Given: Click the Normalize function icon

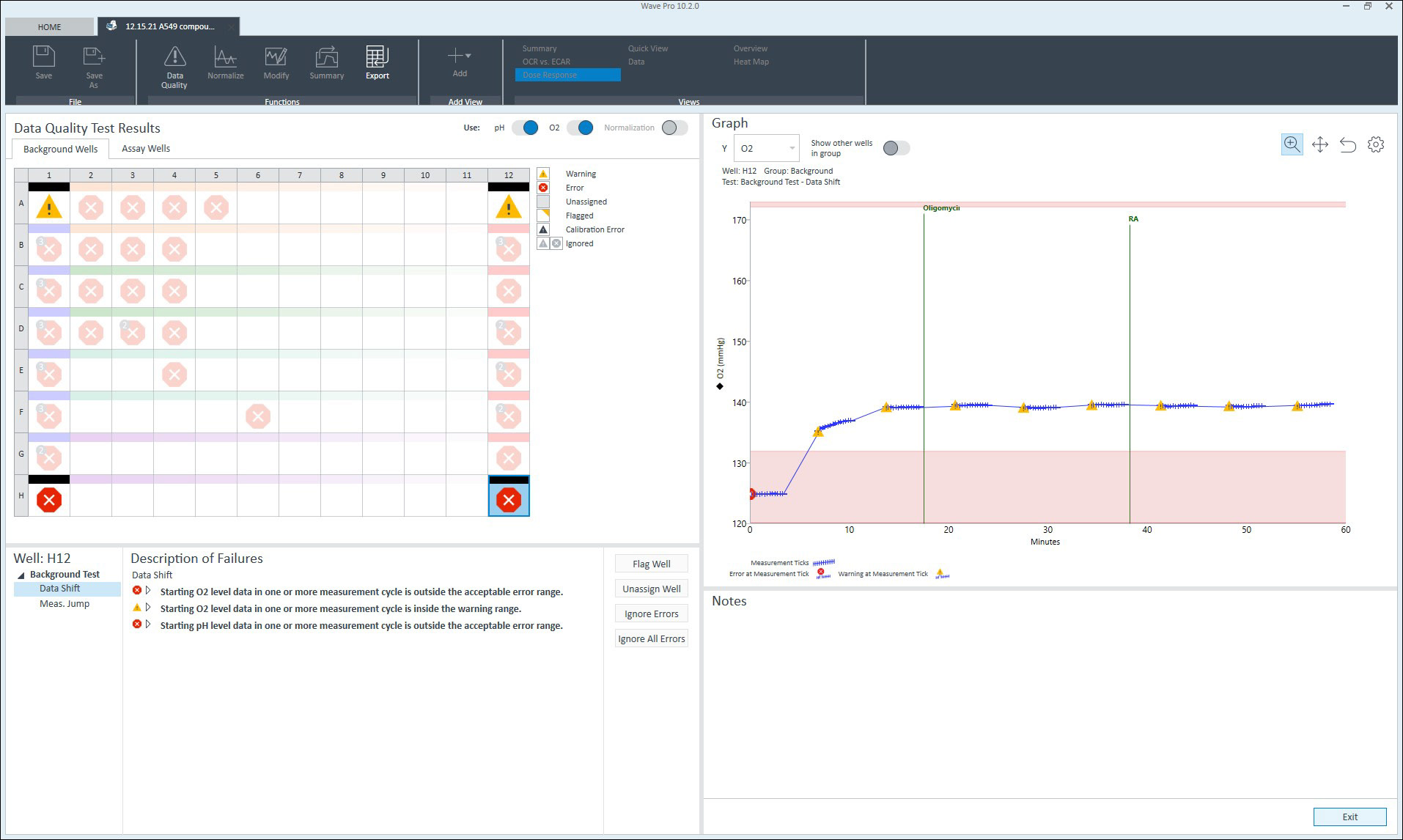Looking at the screenshot, I should [225, 56].
